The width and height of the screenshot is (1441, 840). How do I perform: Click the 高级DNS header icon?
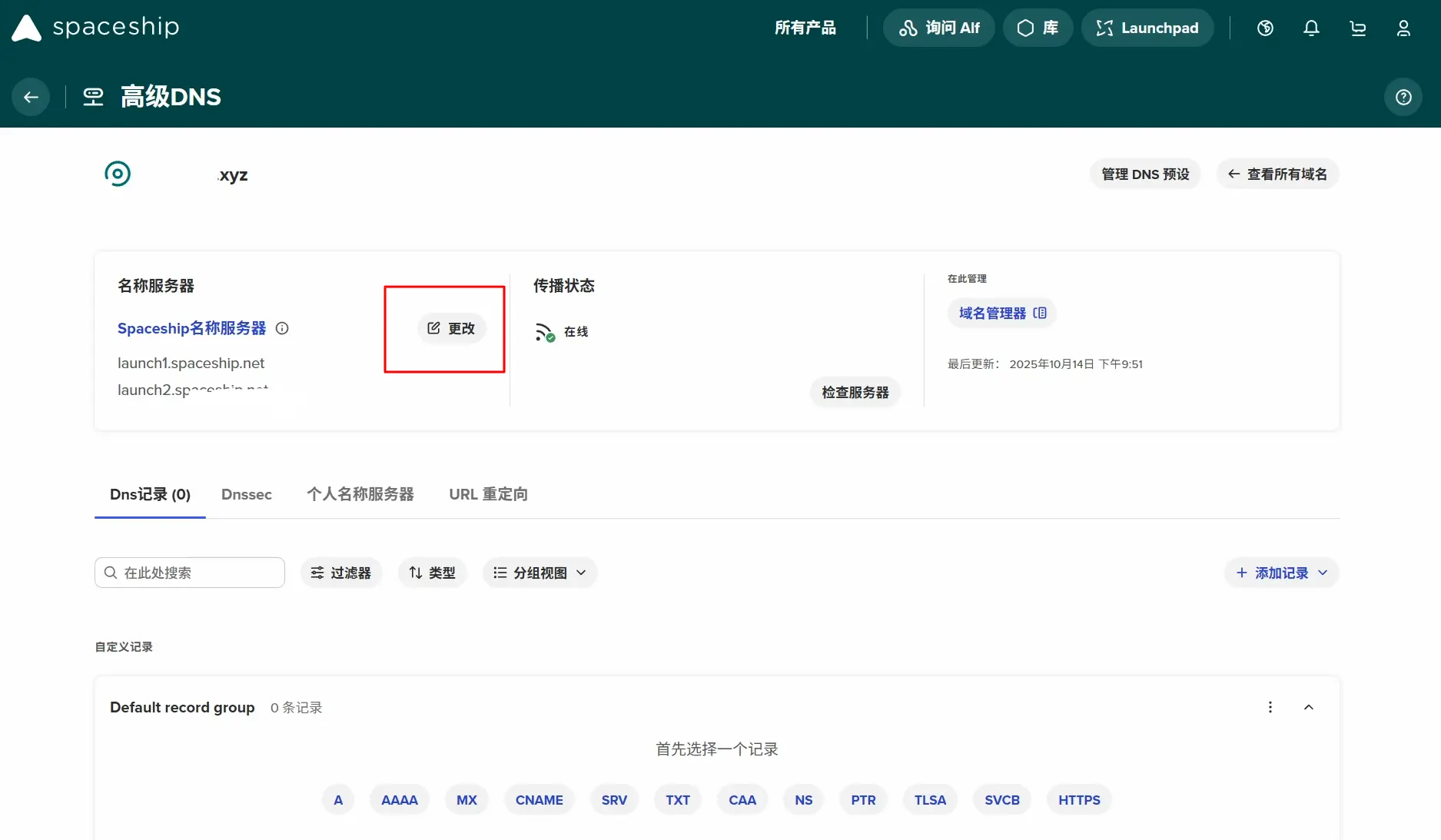point(93,97)
